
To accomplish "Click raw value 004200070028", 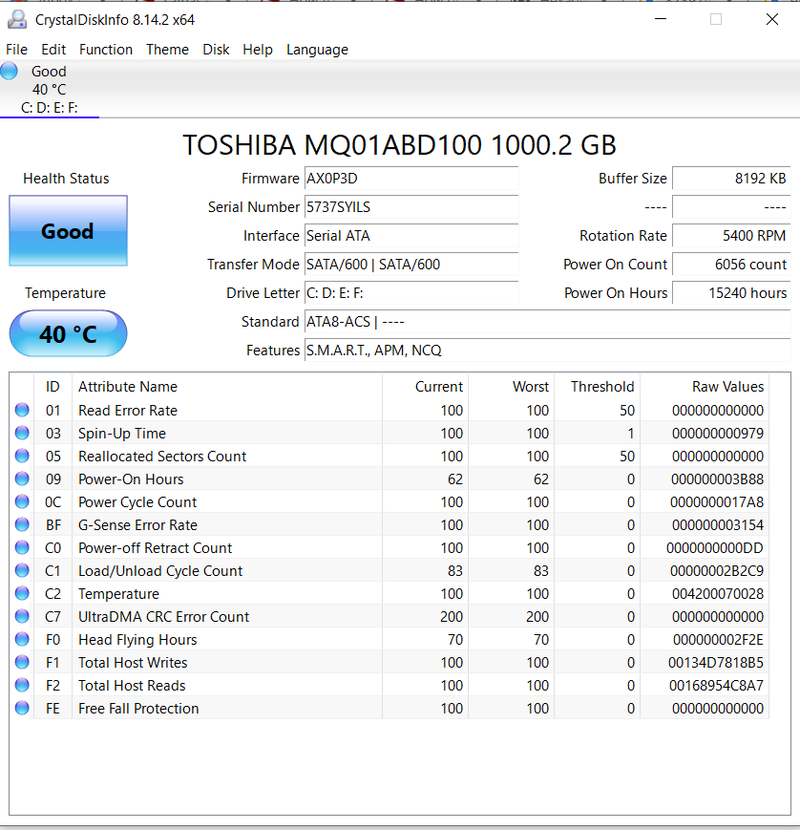I will pos(718,594).
